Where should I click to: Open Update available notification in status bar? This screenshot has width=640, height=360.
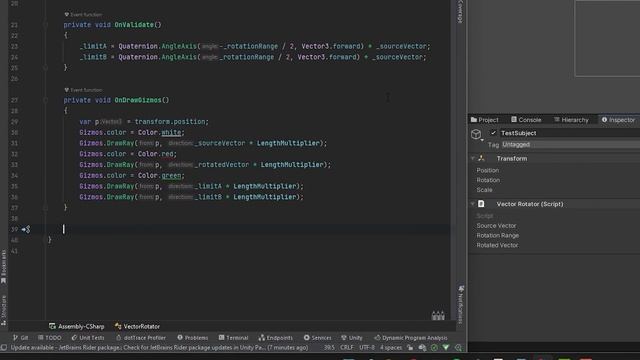159,348
